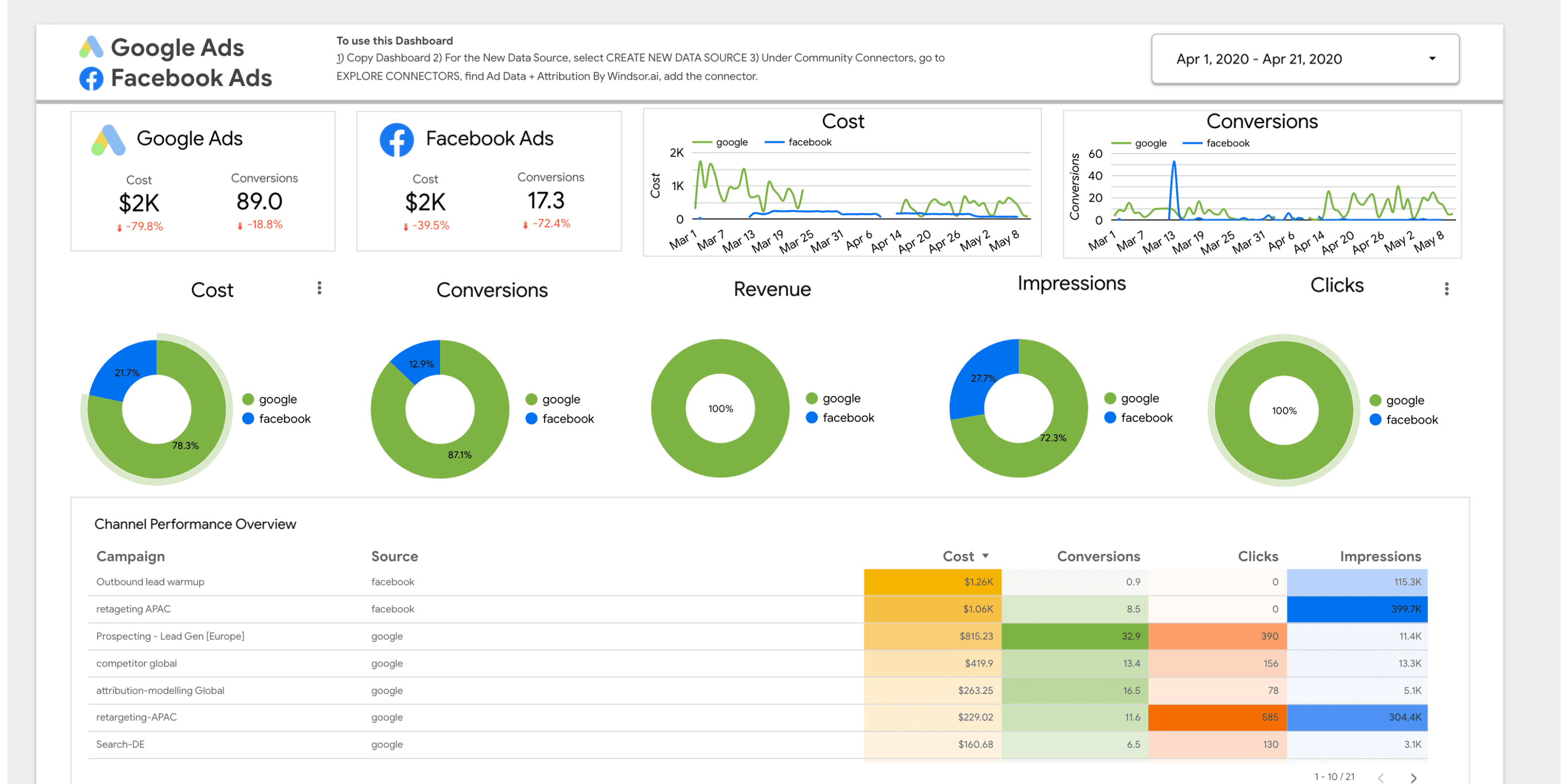The width and height of the screenshot is (1568, 784).
Task: Open the Cost donut chart three-dot menu
Action: (x=319, y=288)
